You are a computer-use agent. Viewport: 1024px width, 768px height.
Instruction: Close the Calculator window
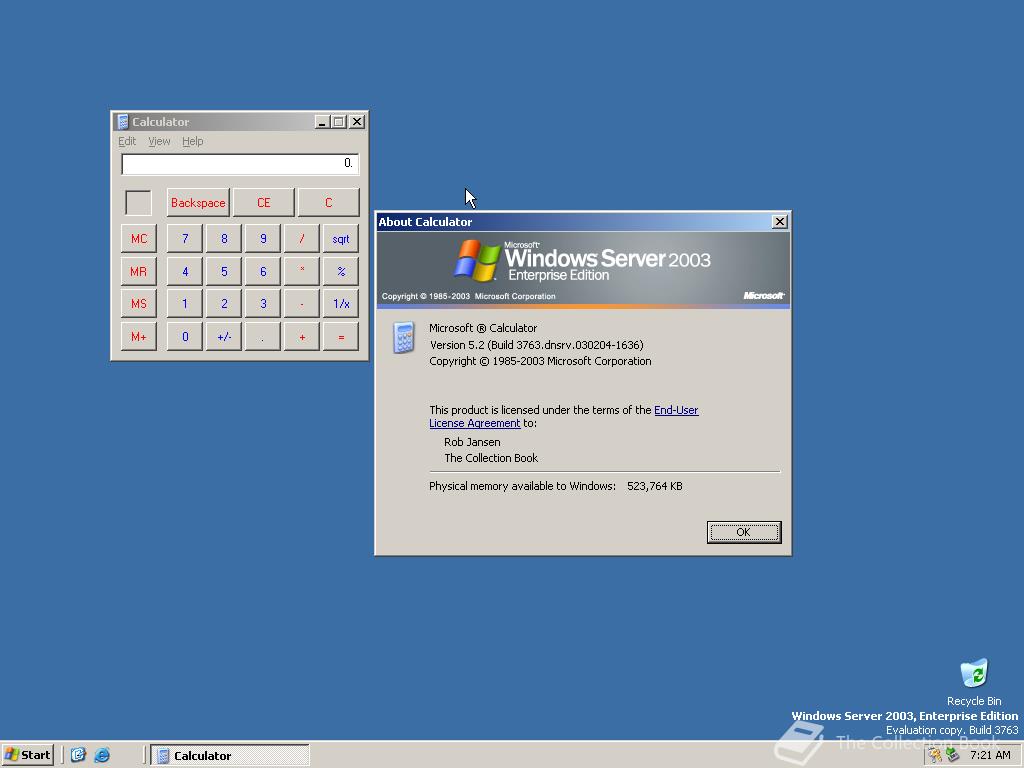(357, 121)
